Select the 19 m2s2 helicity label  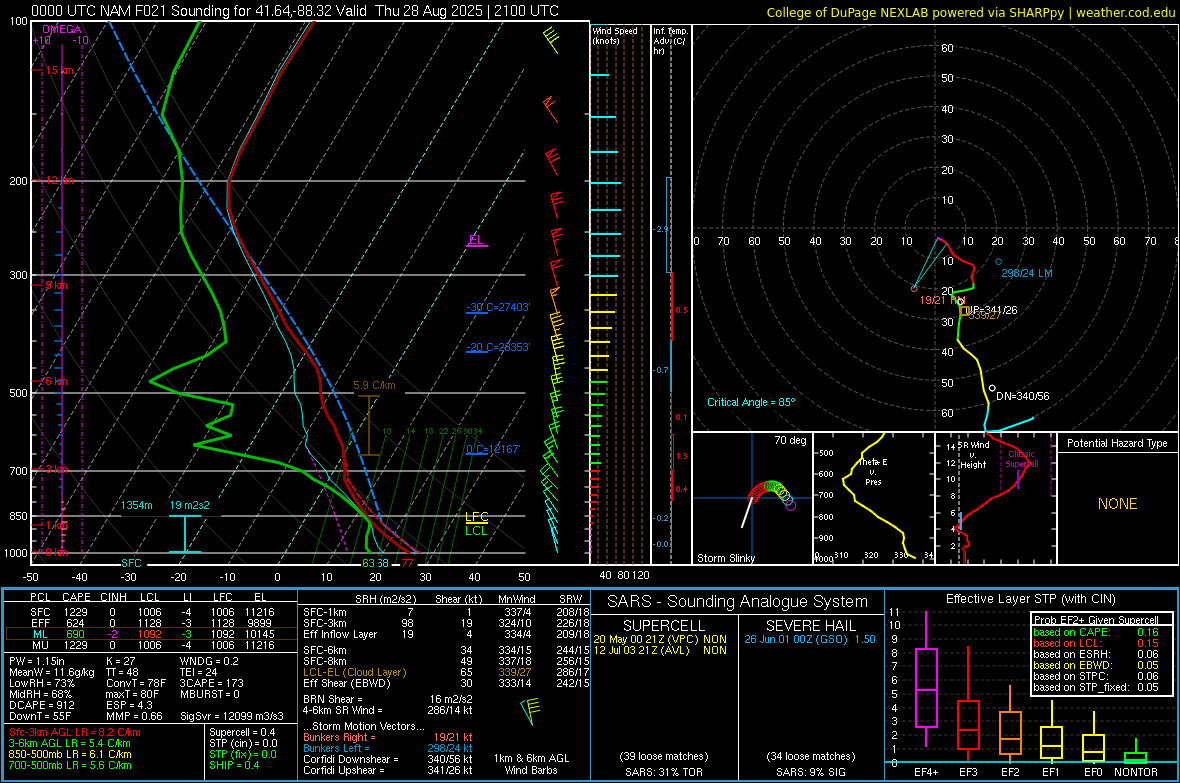190,505
